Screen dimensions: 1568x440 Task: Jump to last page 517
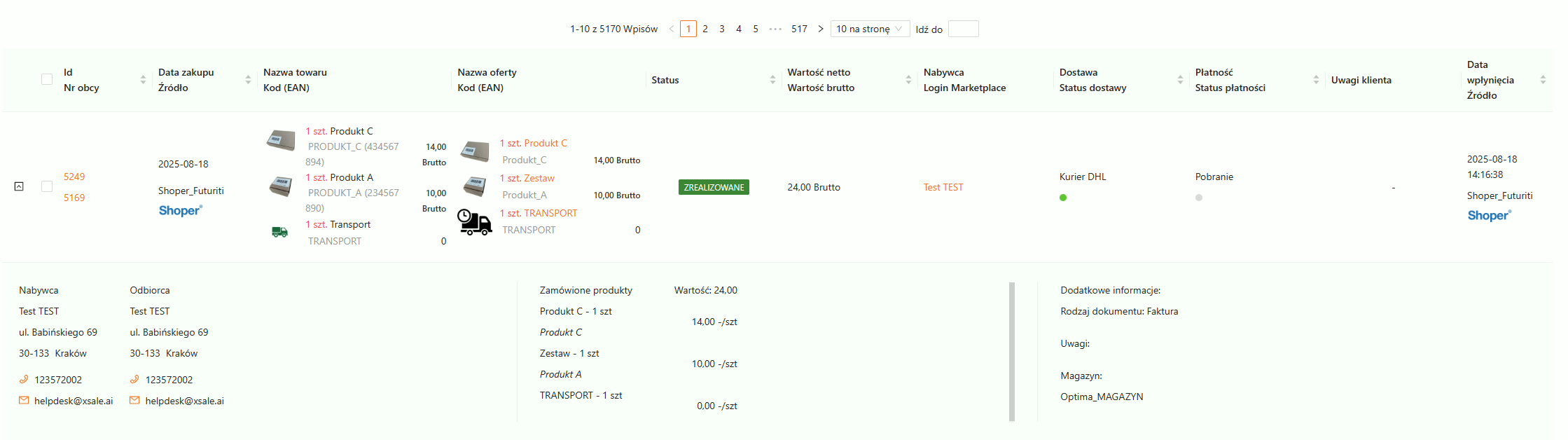tap(799, 29)
